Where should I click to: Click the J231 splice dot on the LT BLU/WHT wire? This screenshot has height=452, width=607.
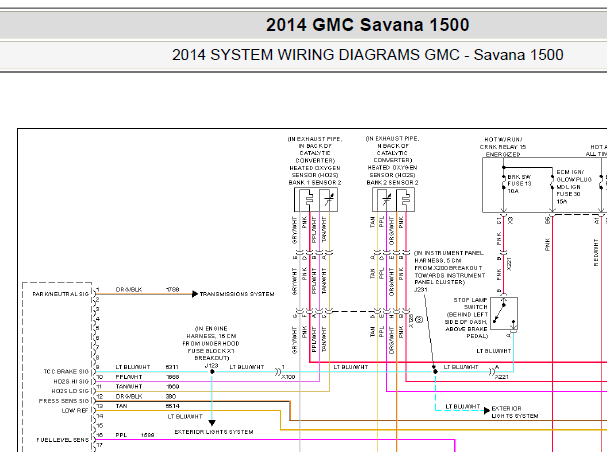(x=435, y=372)
